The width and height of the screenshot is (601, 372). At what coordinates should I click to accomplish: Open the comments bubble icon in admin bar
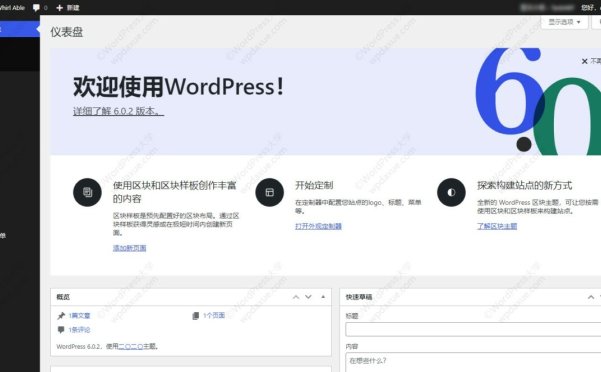tap(36, 7)
